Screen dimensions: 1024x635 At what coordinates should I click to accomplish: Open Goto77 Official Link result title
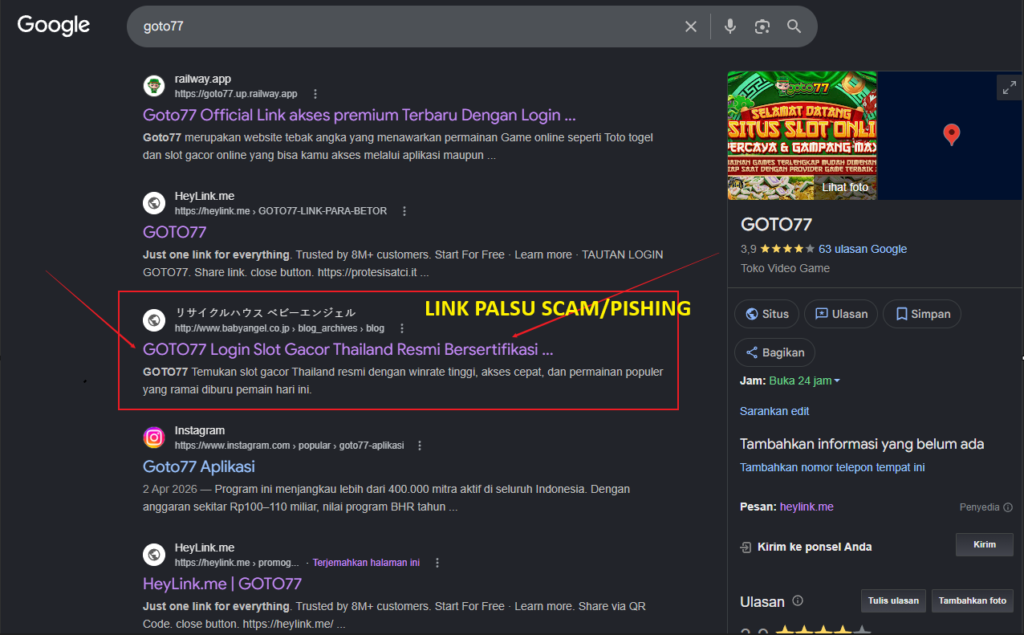(x=359, y=115)
